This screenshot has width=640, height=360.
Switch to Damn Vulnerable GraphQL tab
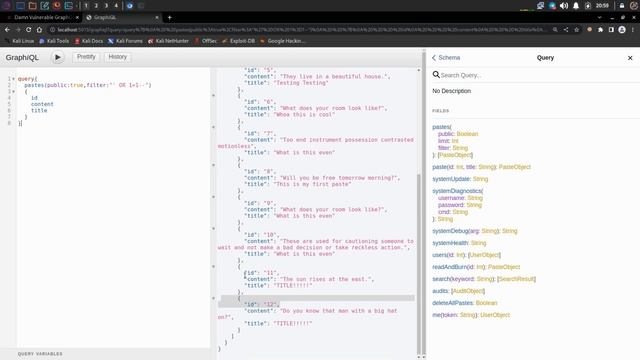[41, 18]
